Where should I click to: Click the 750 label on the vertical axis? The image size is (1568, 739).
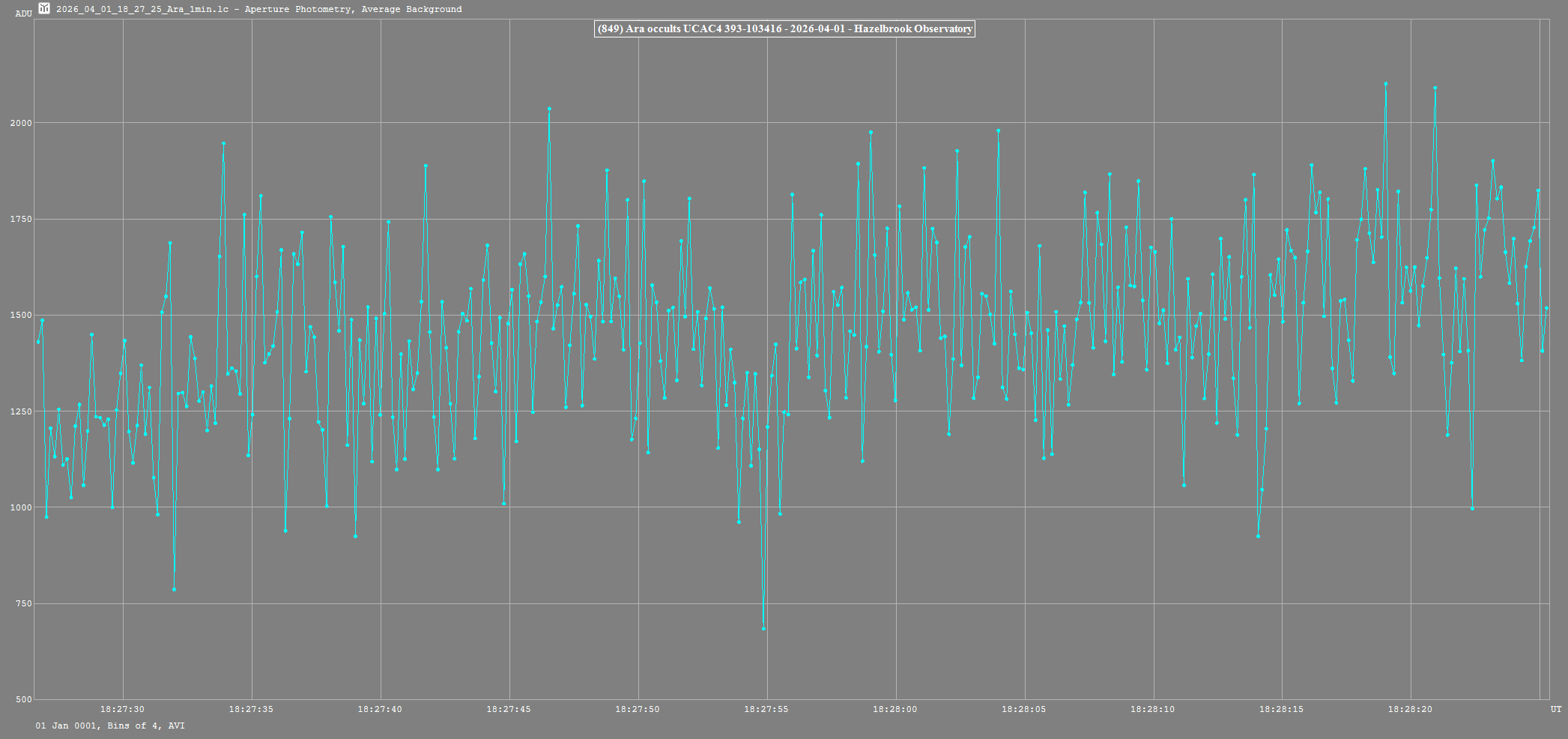24,604
